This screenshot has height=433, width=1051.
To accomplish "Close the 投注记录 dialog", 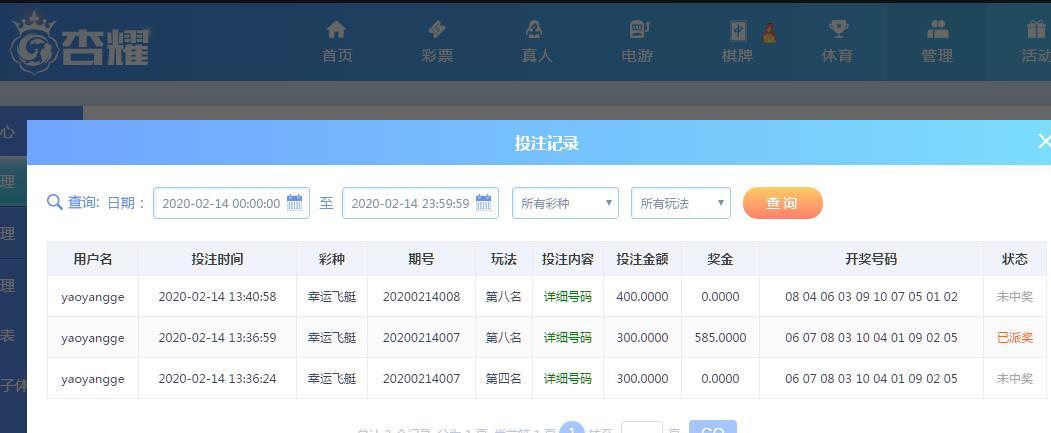I will [1043, 142].
